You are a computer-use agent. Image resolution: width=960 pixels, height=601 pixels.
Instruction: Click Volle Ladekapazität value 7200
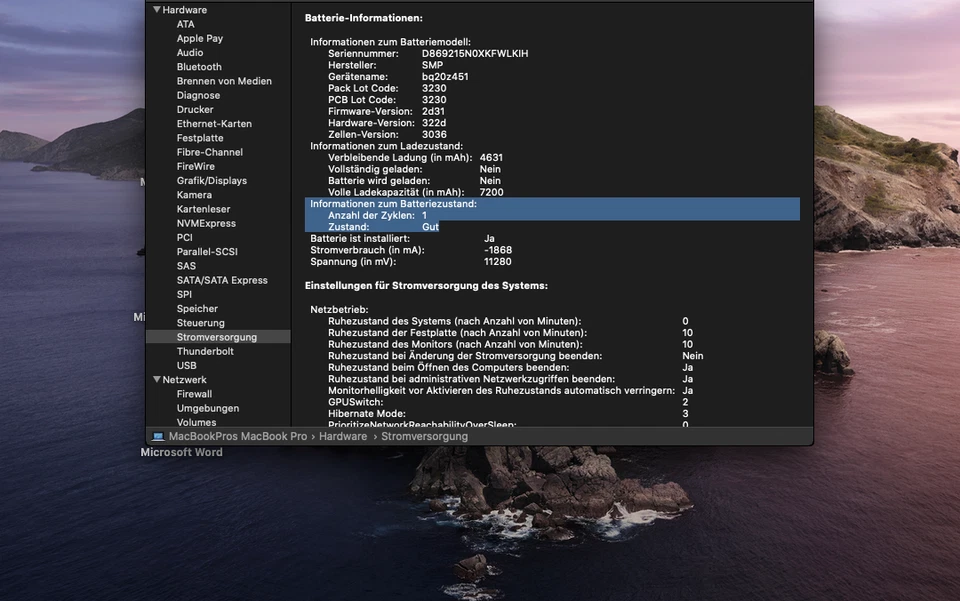click(491, 192)
